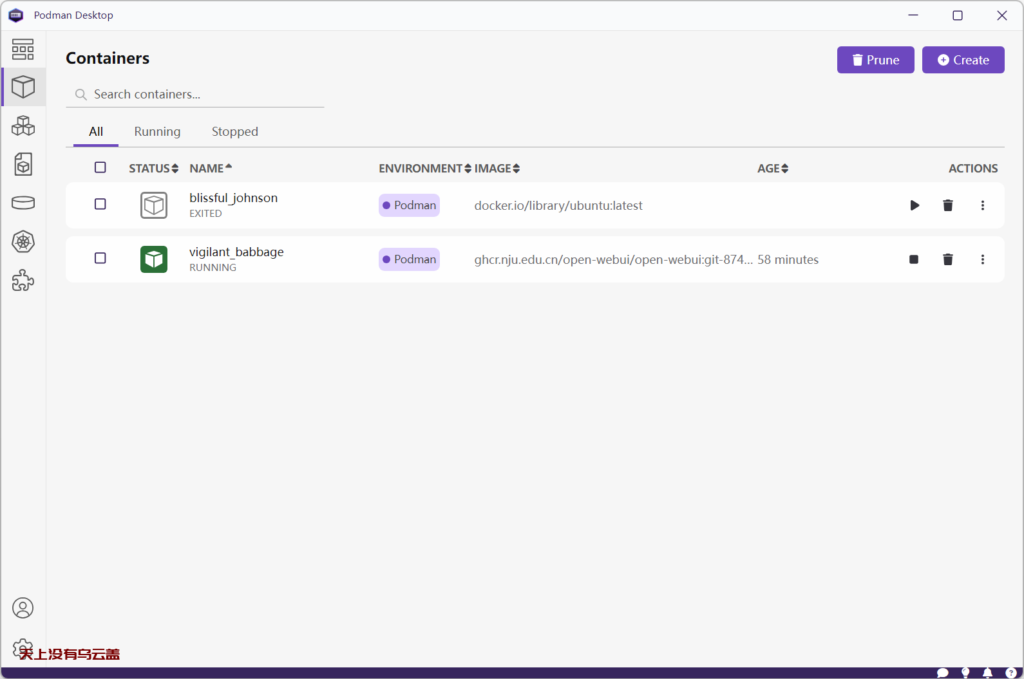This screenshot has height=679, width=1024.
Task: Click the Create button
Action: pos(963,59)
